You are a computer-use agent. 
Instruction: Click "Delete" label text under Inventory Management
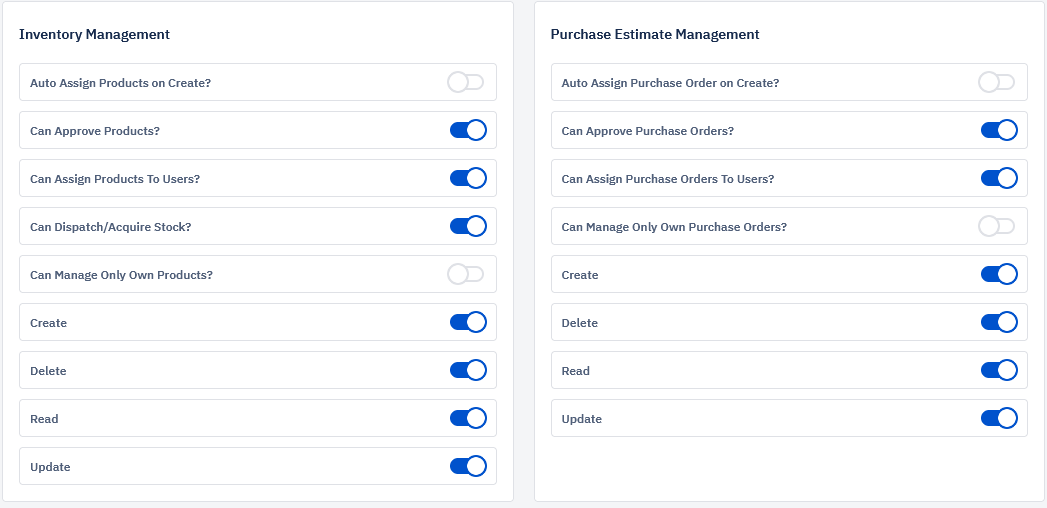[x=48, y=371]
